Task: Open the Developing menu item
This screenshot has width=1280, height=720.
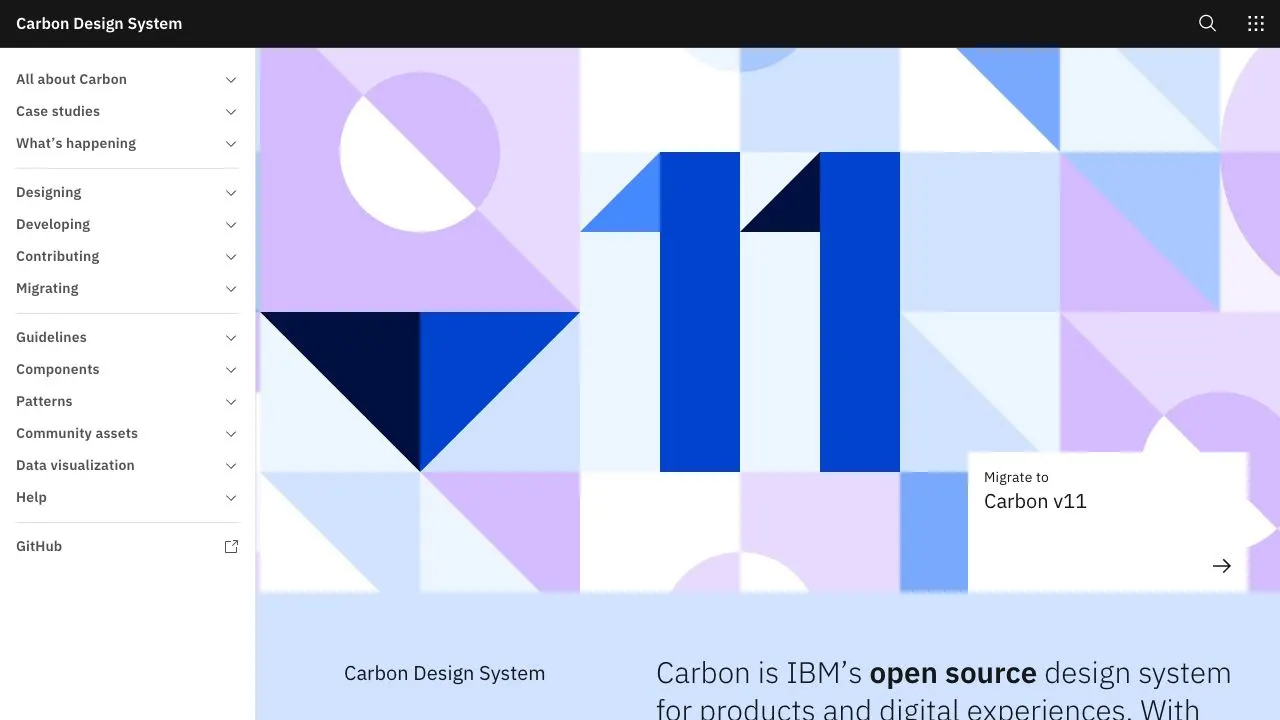Action: 53,224
